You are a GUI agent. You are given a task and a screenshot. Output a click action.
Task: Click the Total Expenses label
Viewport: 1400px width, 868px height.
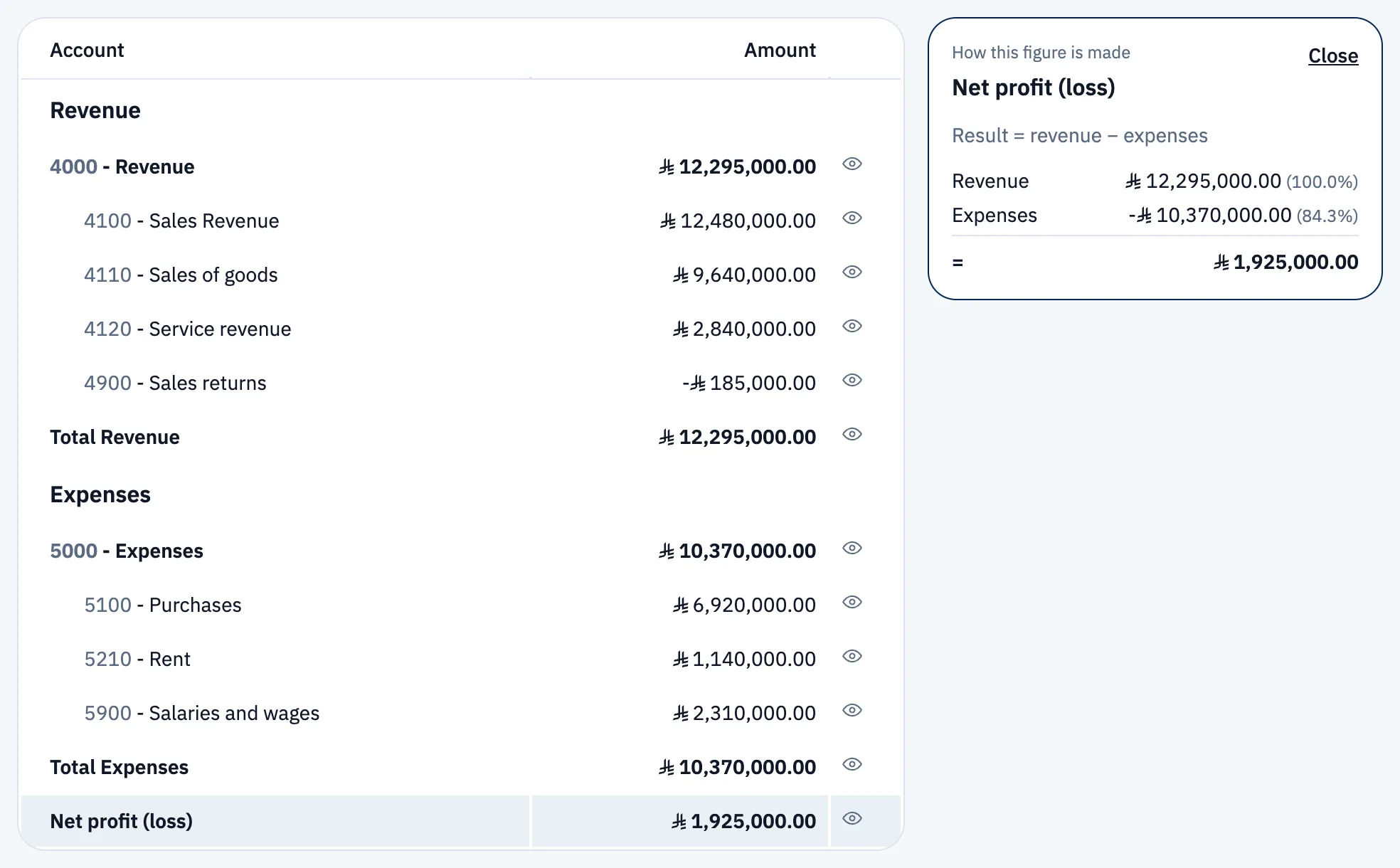click(x=119, y=768)
